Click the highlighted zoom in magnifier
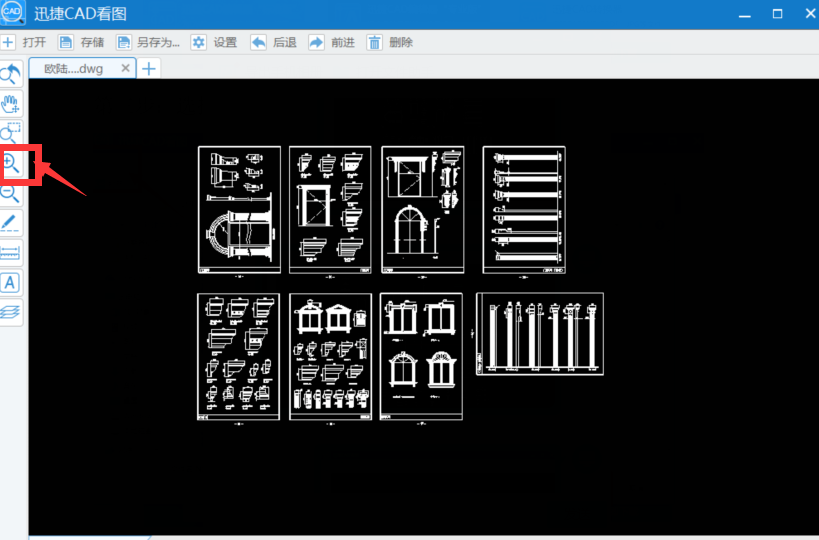Image resolution: width=819 pixels, height=540 pixels. pyautogui.click(x=10, y=163)
